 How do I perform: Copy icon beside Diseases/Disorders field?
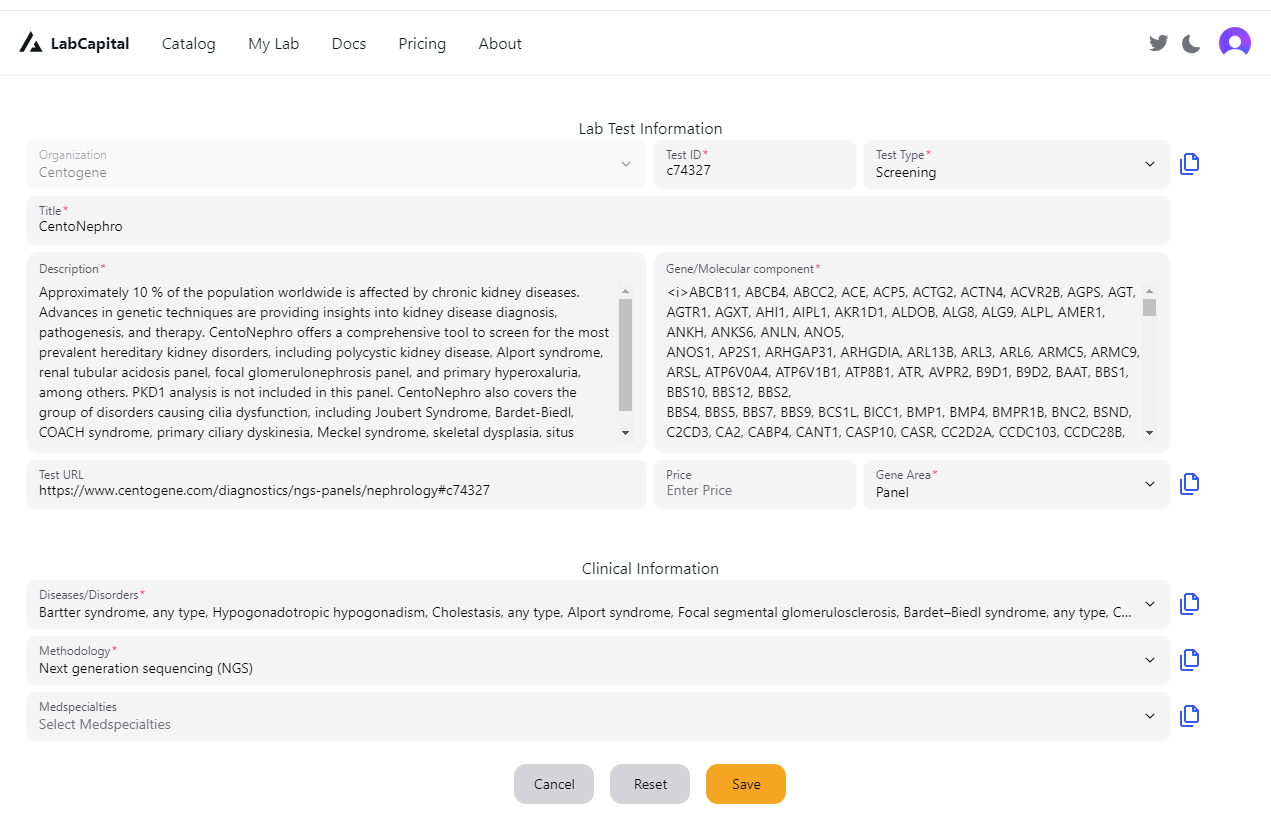coord(1189,604)
